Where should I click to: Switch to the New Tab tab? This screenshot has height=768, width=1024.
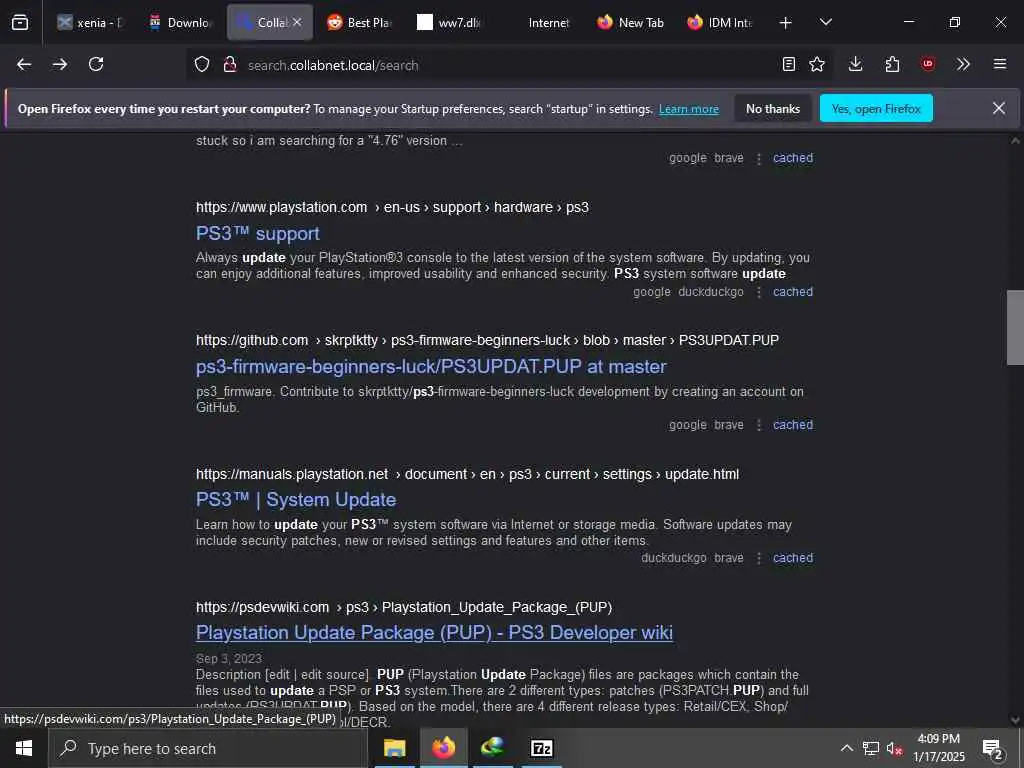pos(630,22)
